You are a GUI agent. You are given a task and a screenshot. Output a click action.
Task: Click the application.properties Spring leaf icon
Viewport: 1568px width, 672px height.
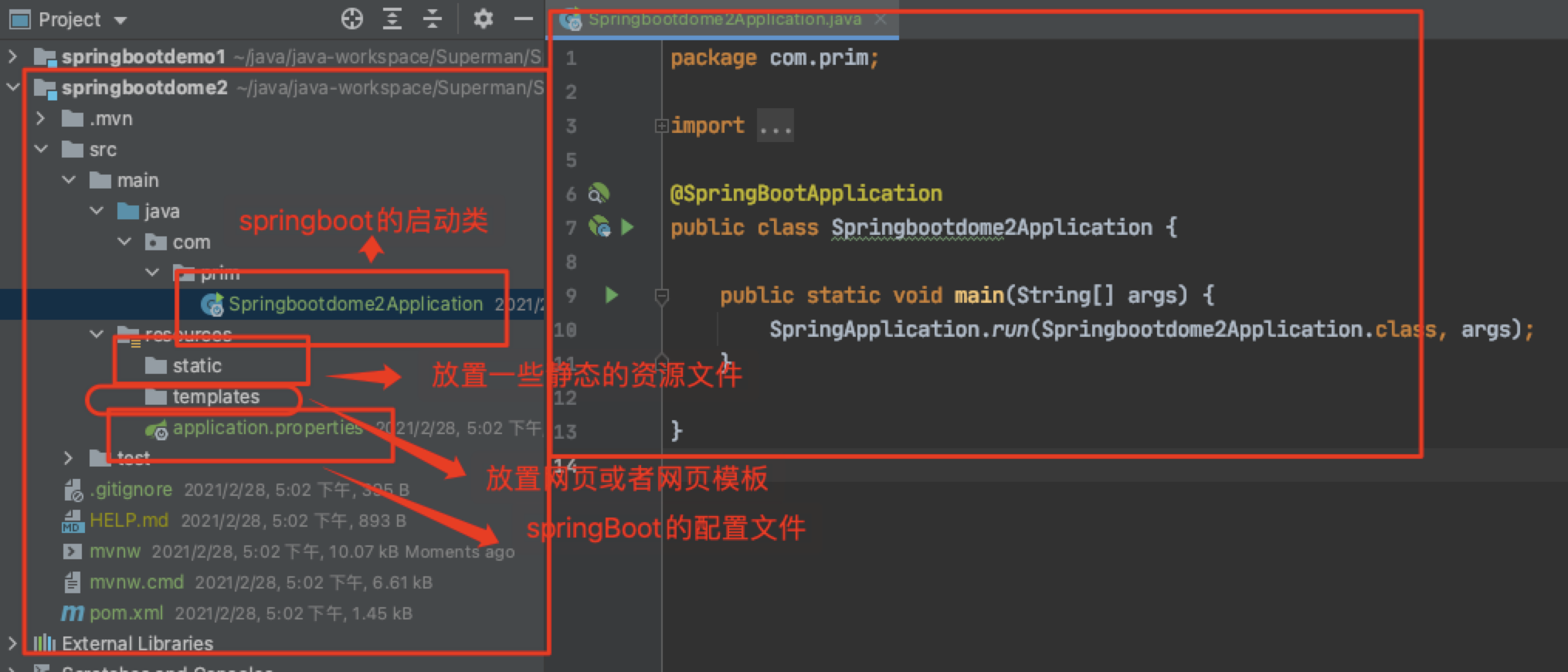coord(157,429)
